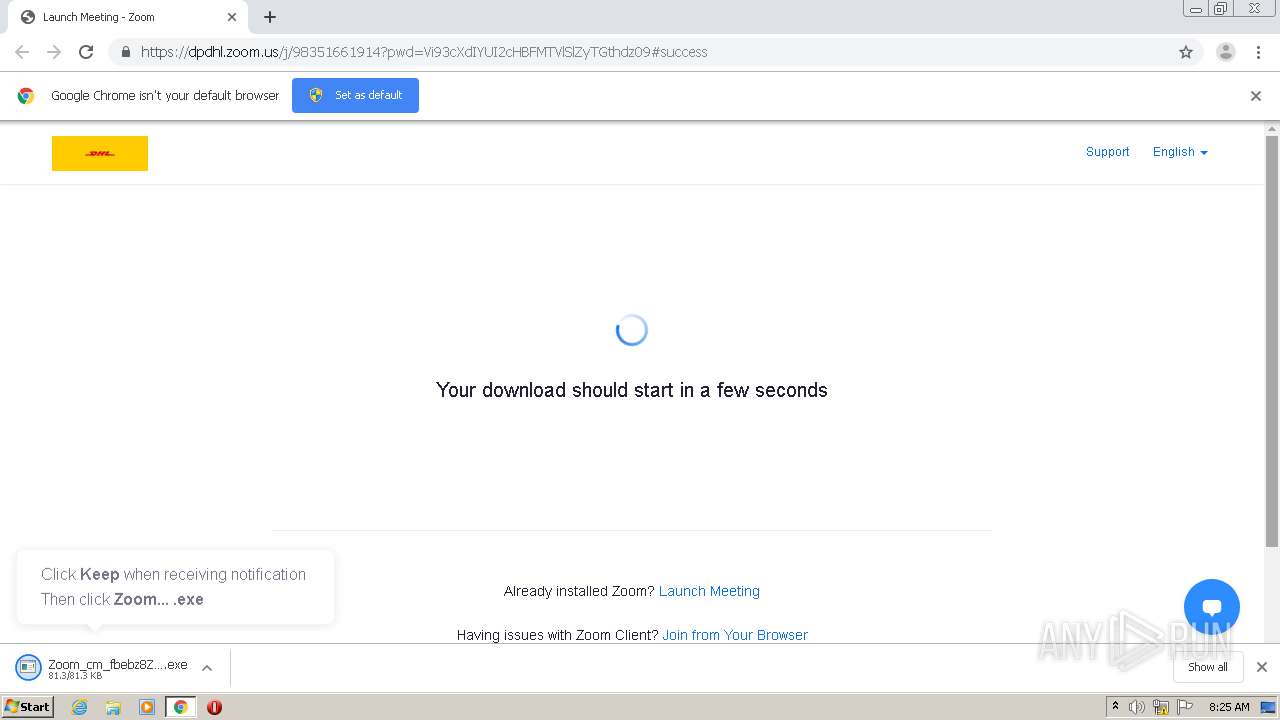Expand the English language dropdown
Viewport: 1280px width, 720px height.
(1180, 152)
